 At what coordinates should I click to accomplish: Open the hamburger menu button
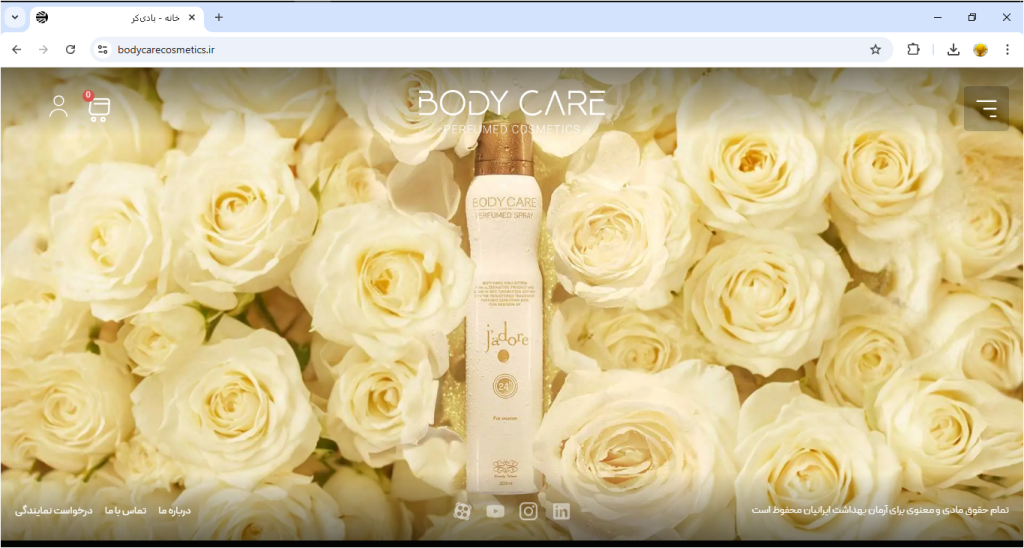(x=986, y=108)
